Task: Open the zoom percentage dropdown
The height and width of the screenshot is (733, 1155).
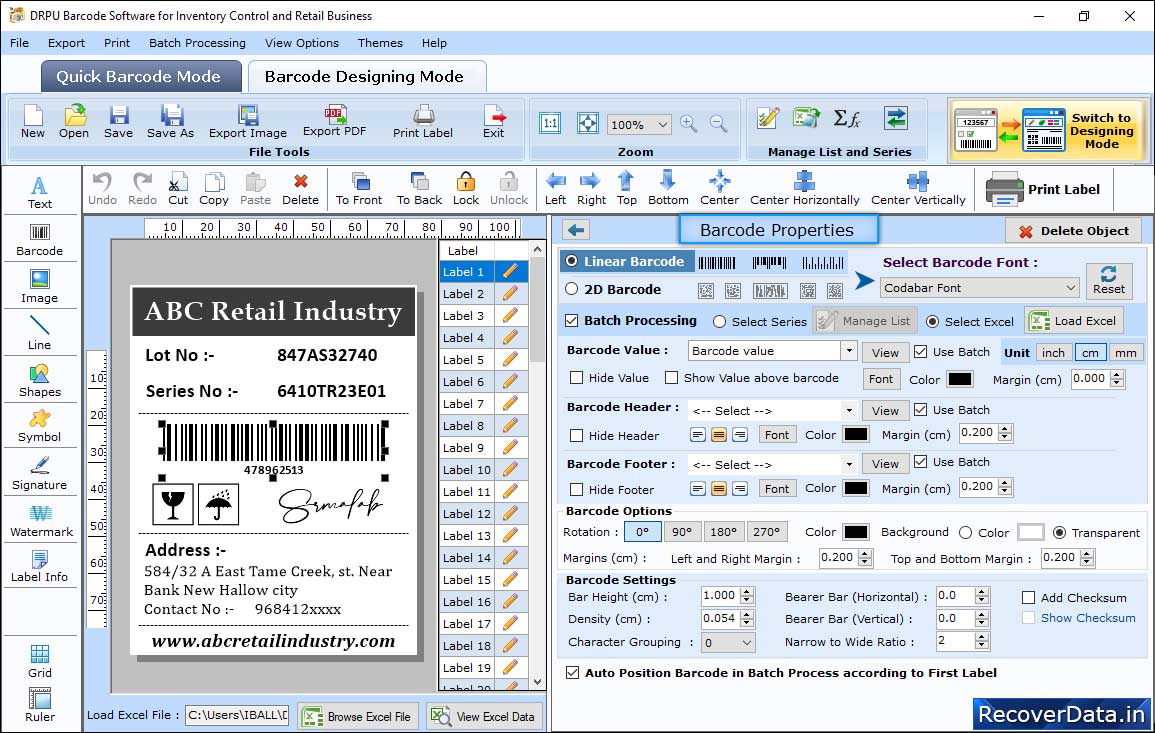Action: (x=639, y=124)
